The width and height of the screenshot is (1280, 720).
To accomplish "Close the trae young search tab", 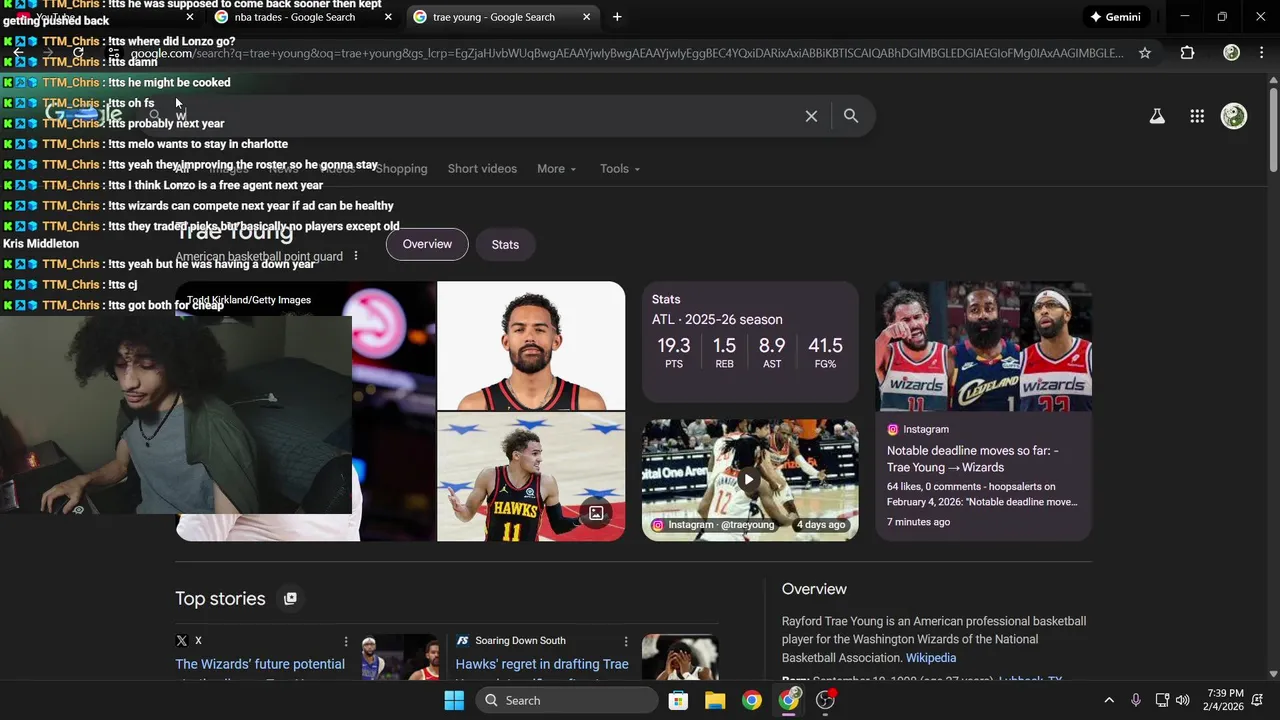I will point(587,17).
